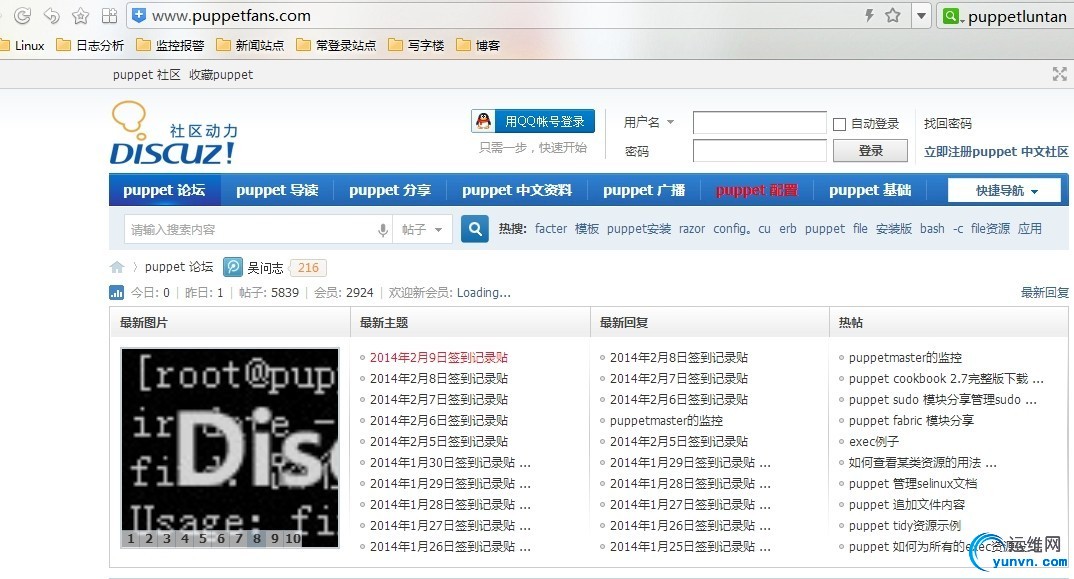Open the 日志分析 bookmark folder
The height and width of the screenshot is (579, 1074).
coord(90,45)
